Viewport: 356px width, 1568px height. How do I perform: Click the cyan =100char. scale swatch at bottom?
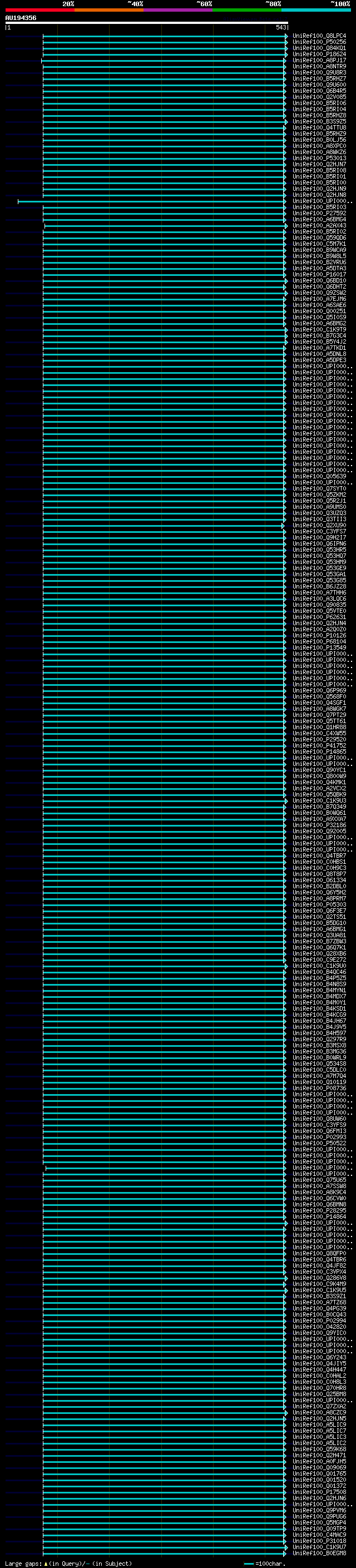click(x=248, y=1564)
